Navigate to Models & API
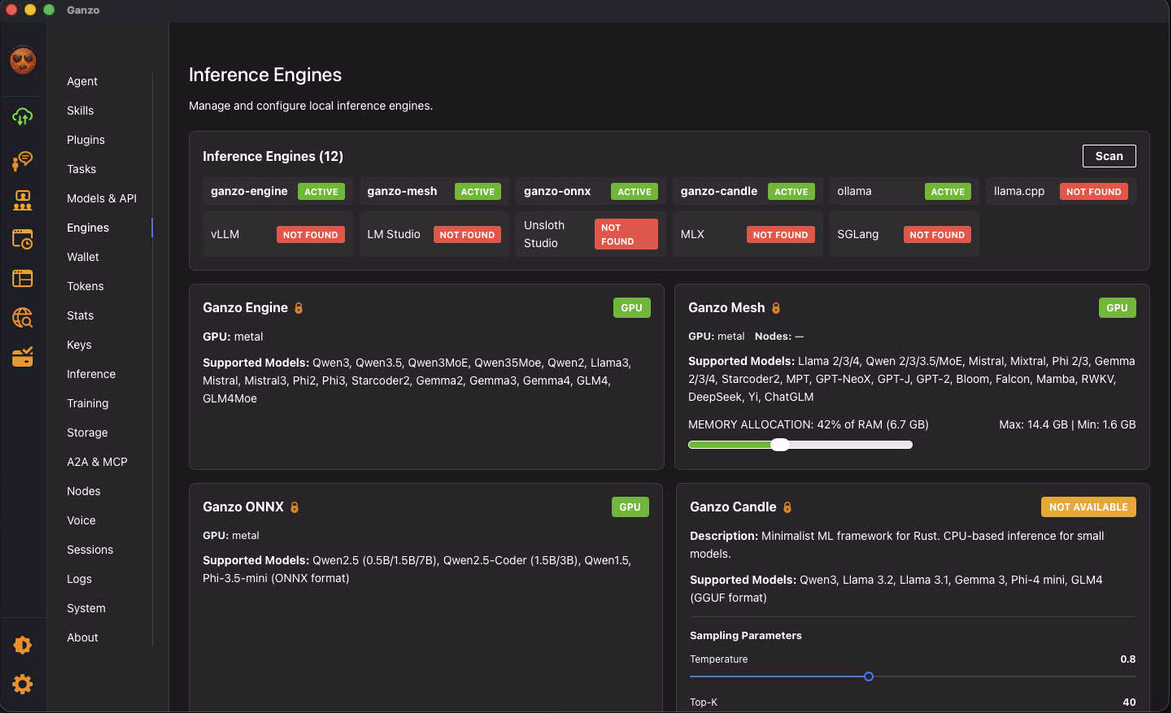Viewport: 1171px width, 713px height. (102, 198)
